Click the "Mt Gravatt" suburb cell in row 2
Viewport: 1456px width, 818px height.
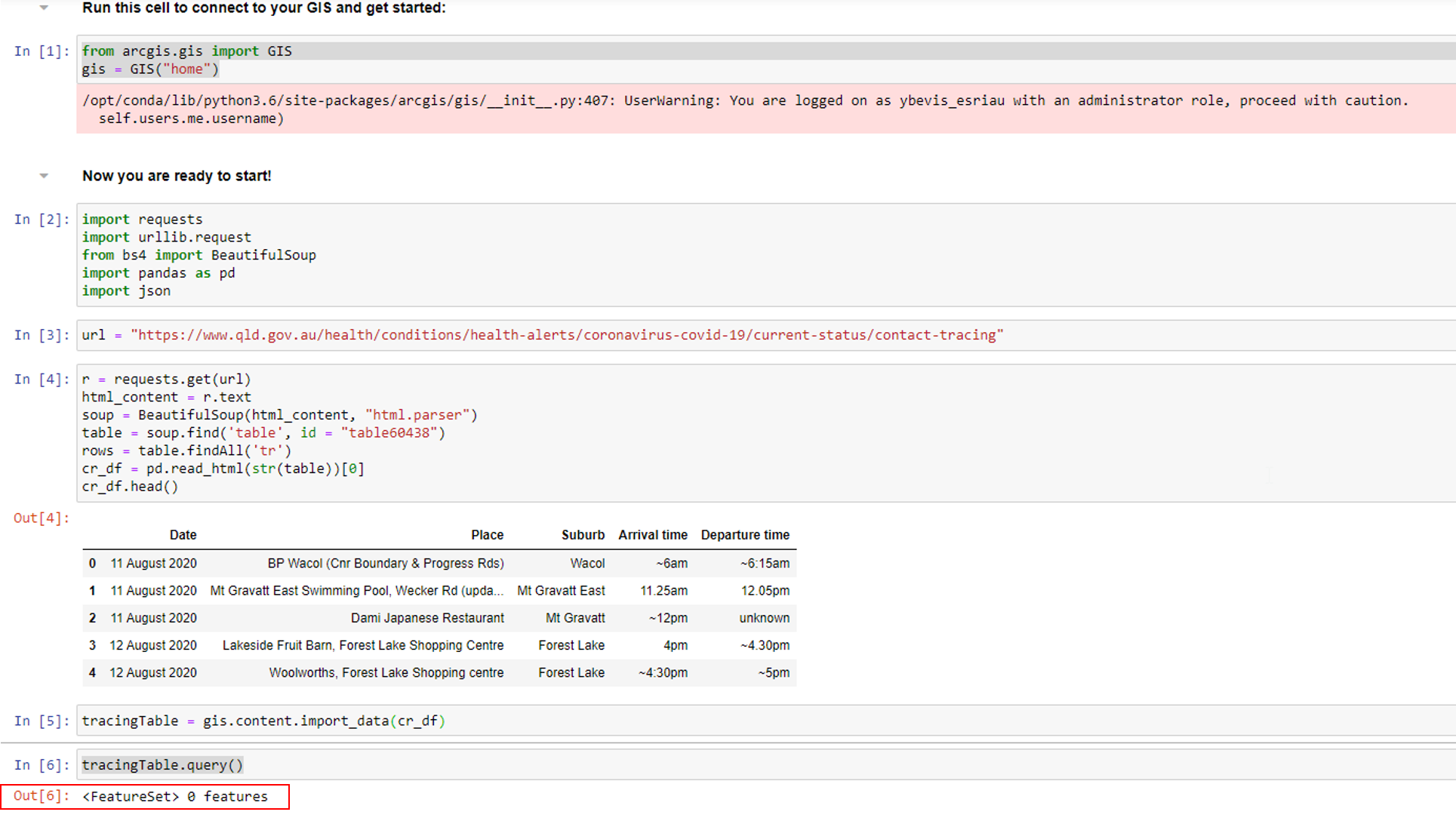pyautogui.click(x=575, y=618)
